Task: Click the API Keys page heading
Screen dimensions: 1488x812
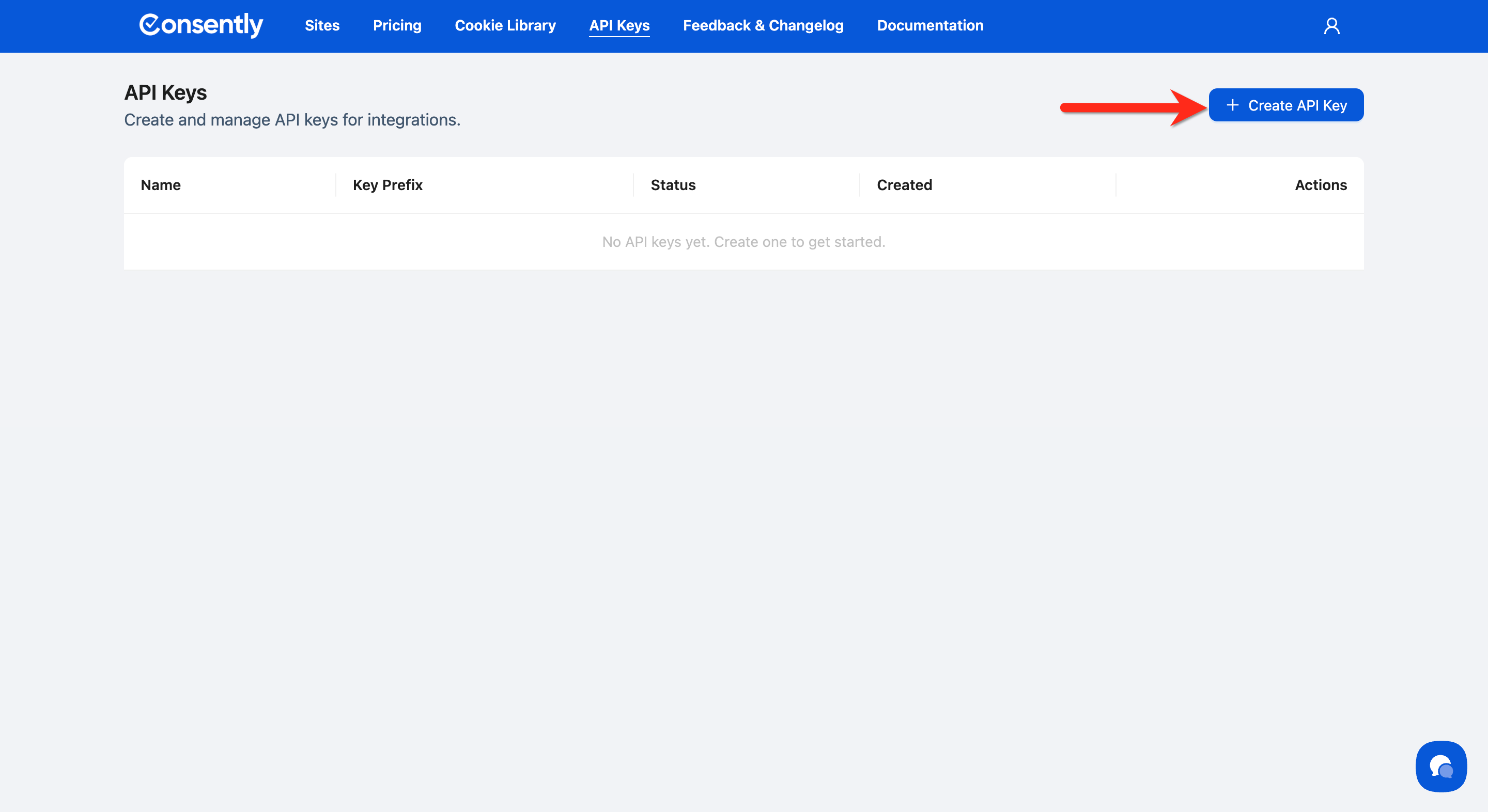Action: (x=165, y=92)
